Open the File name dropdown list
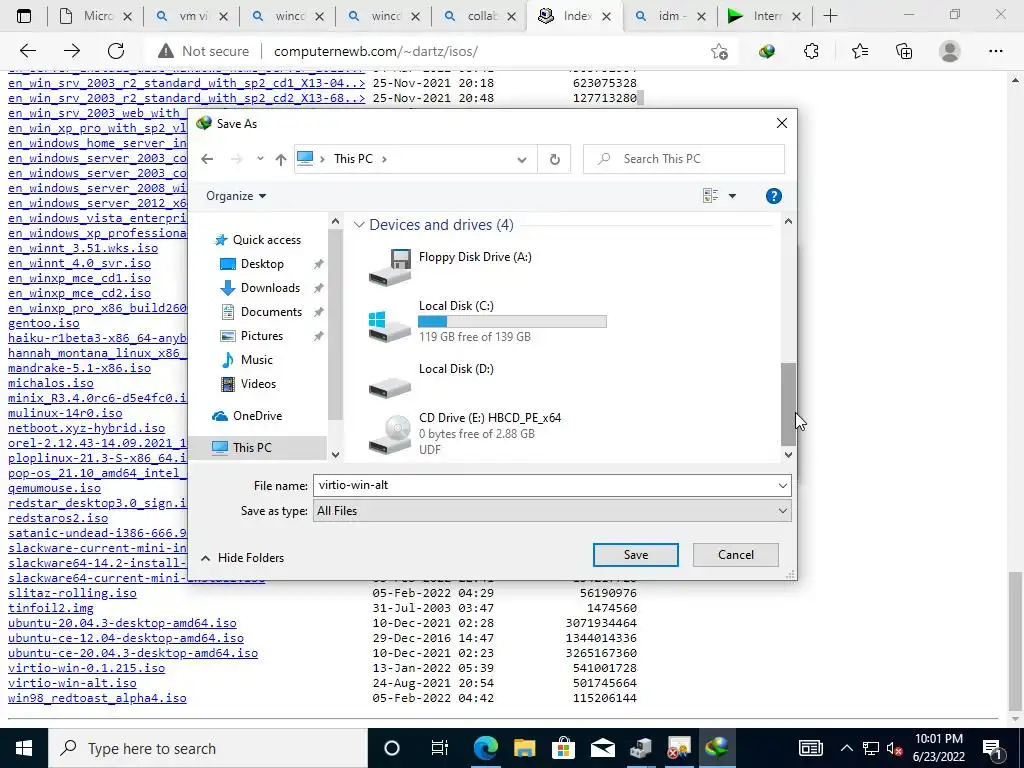 tap(782, 485)
